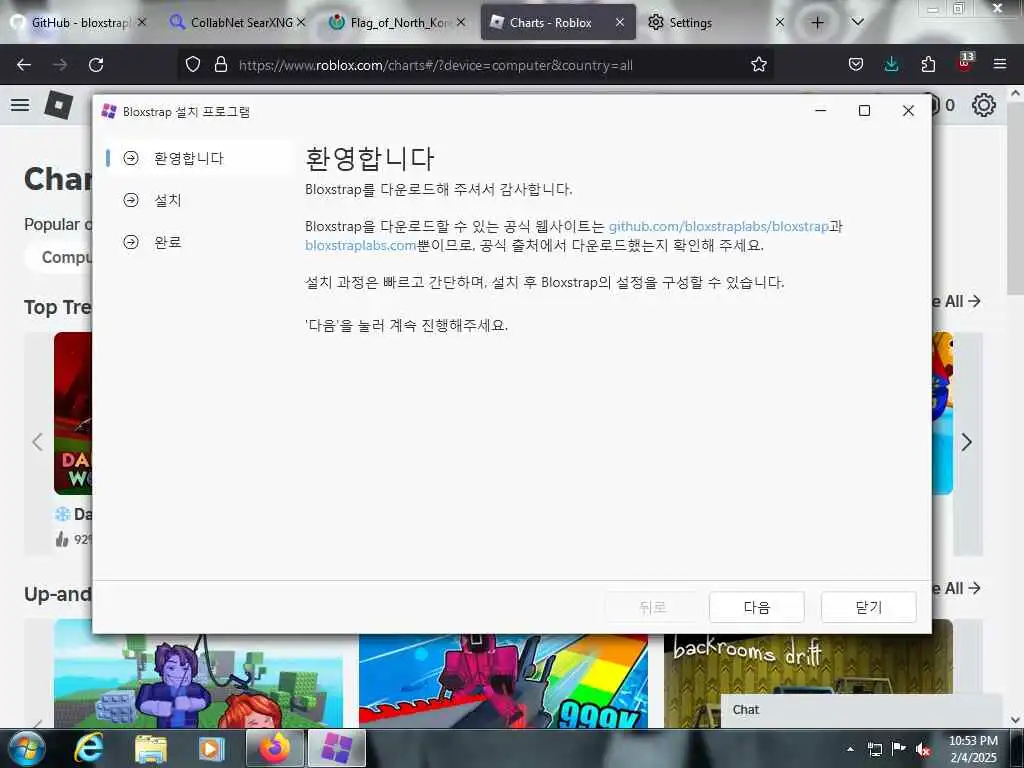Click next arrow on Top Trending carousel
Screen dimensions: 1024x768
point(967,442)
